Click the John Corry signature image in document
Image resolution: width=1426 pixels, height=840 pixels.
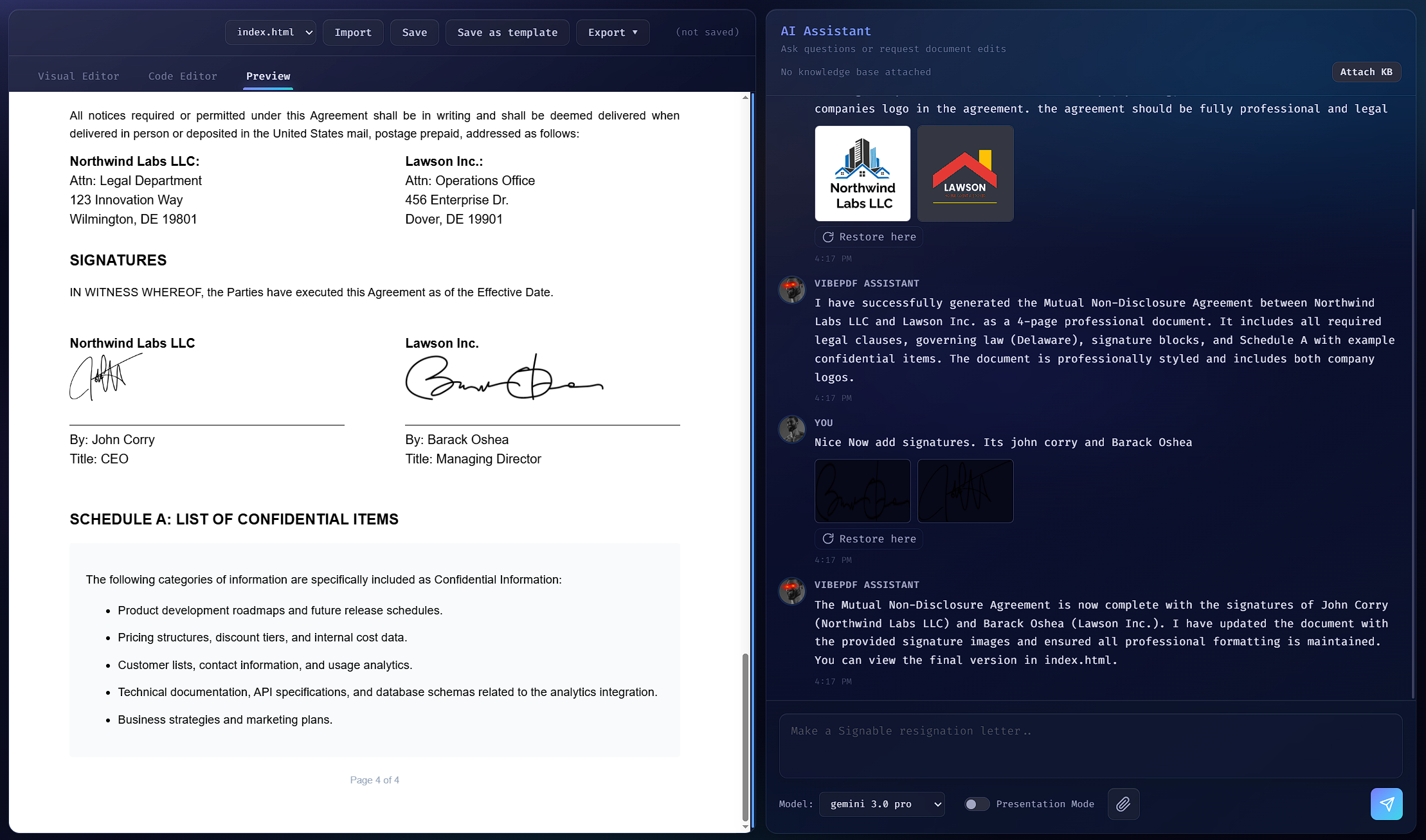click(106, 378)
